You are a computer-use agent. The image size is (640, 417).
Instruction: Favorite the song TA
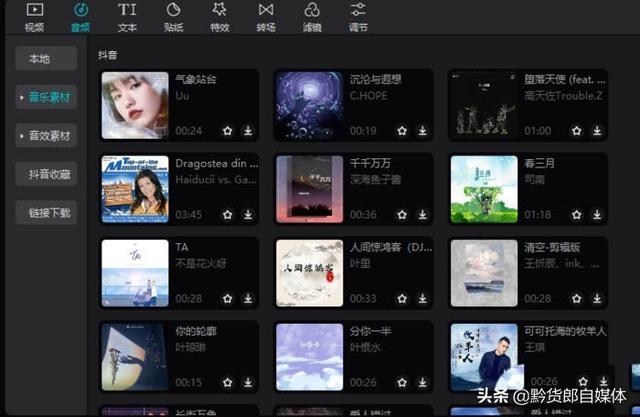click(x=227, y=298)
